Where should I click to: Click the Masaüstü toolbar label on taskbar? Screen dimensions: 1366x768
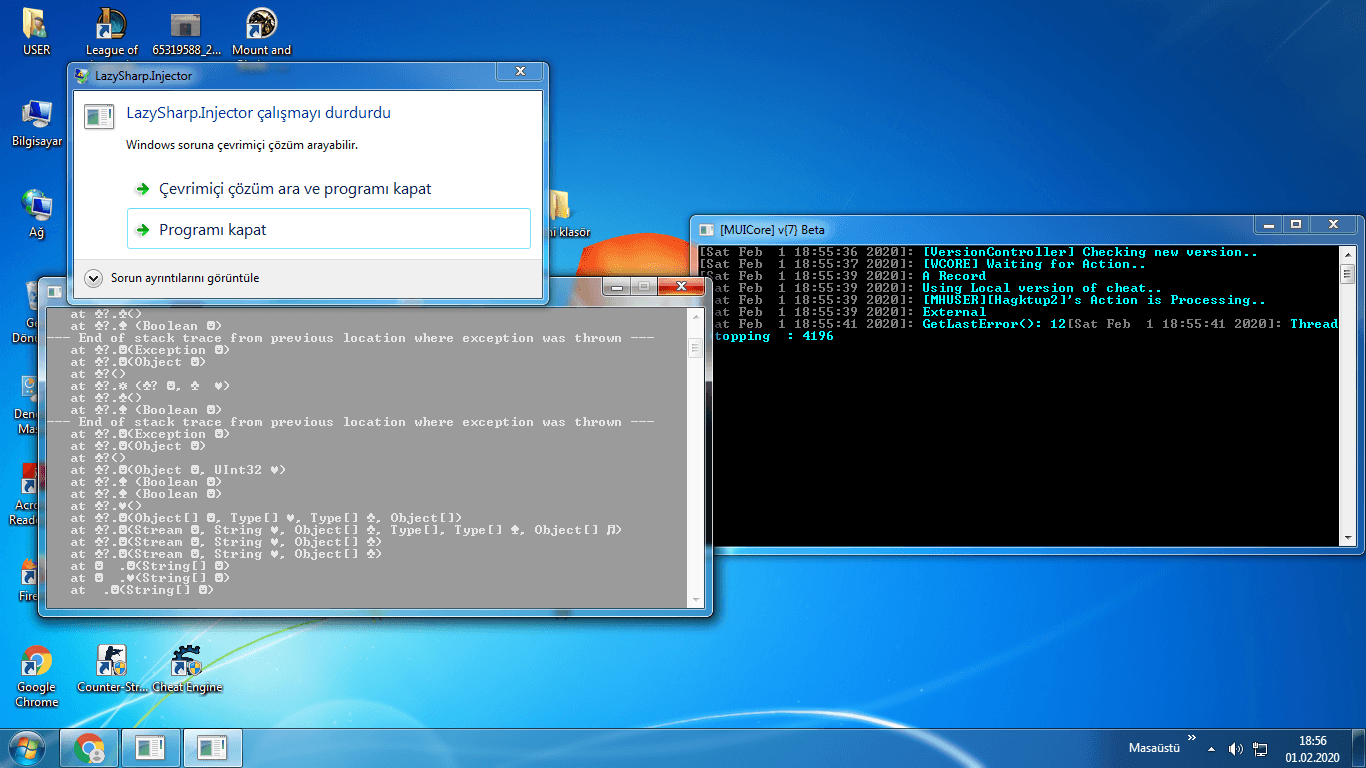click(x=1153, y=747)
